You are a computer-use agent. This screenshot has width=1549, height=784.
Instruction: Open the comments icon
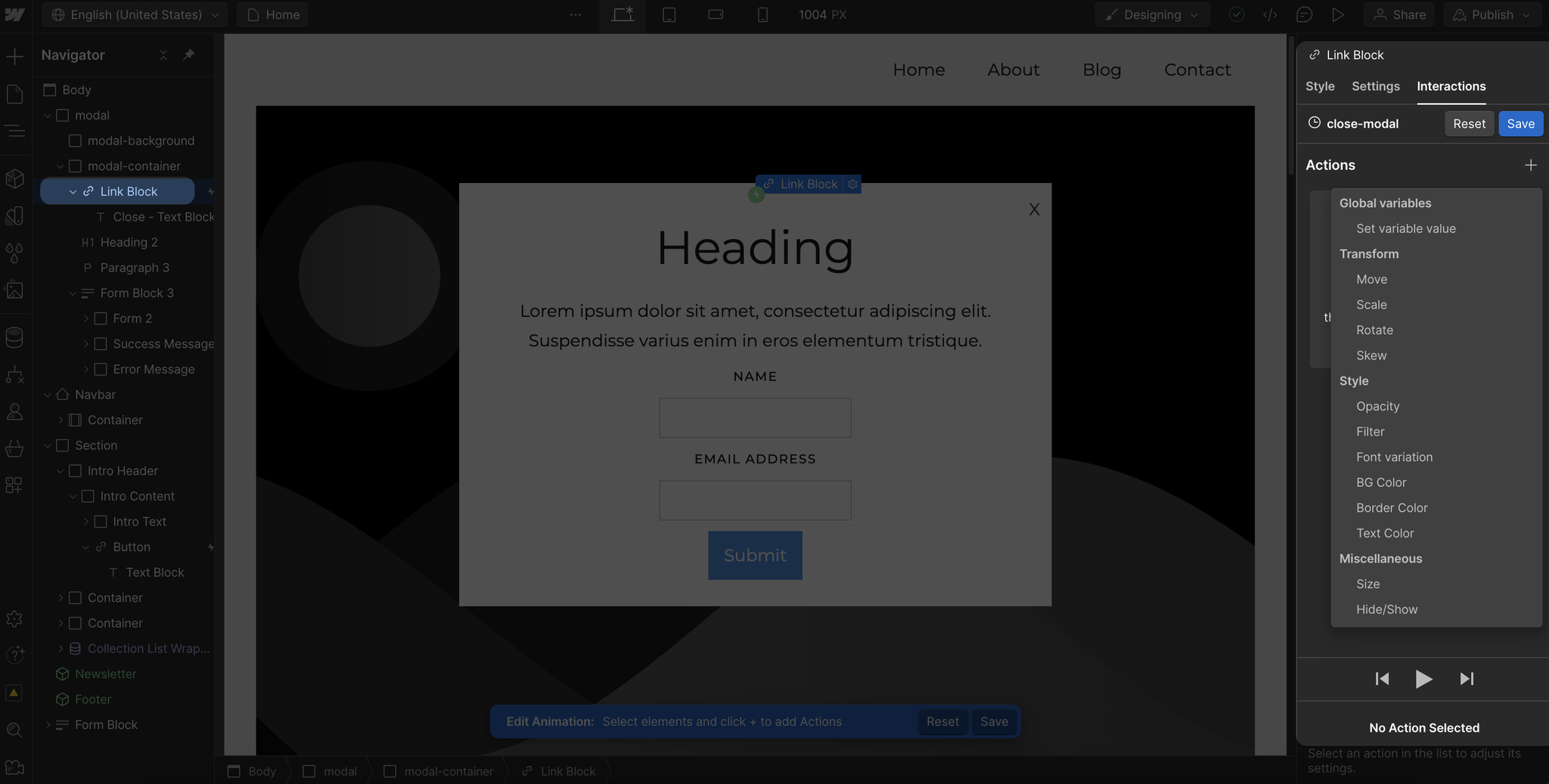click(x=1304, y=15)
